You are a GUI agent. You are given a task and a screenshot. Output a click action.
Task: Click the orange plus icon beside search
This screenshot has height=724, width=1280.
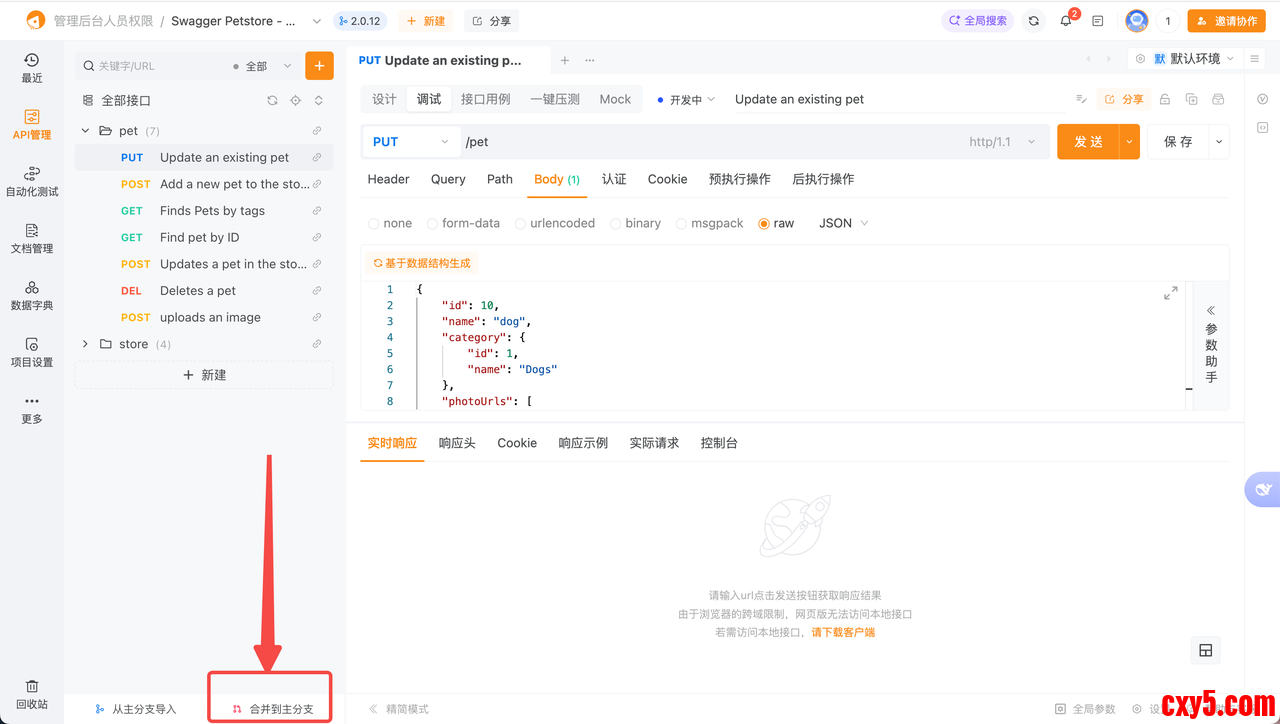pos(319,66)
